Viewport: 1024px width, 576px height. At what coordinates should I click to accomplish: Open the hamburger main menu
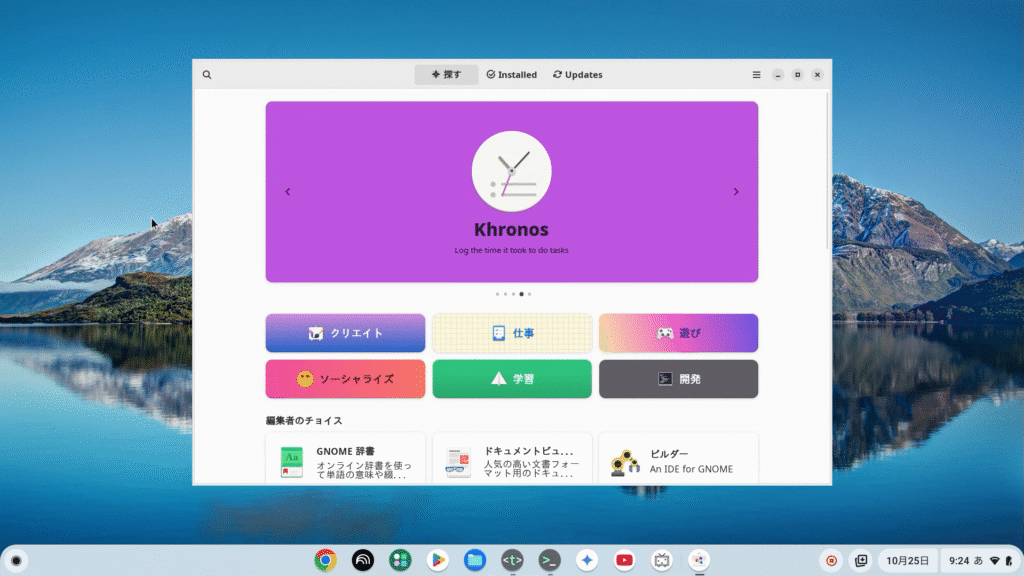click(756, 75)
